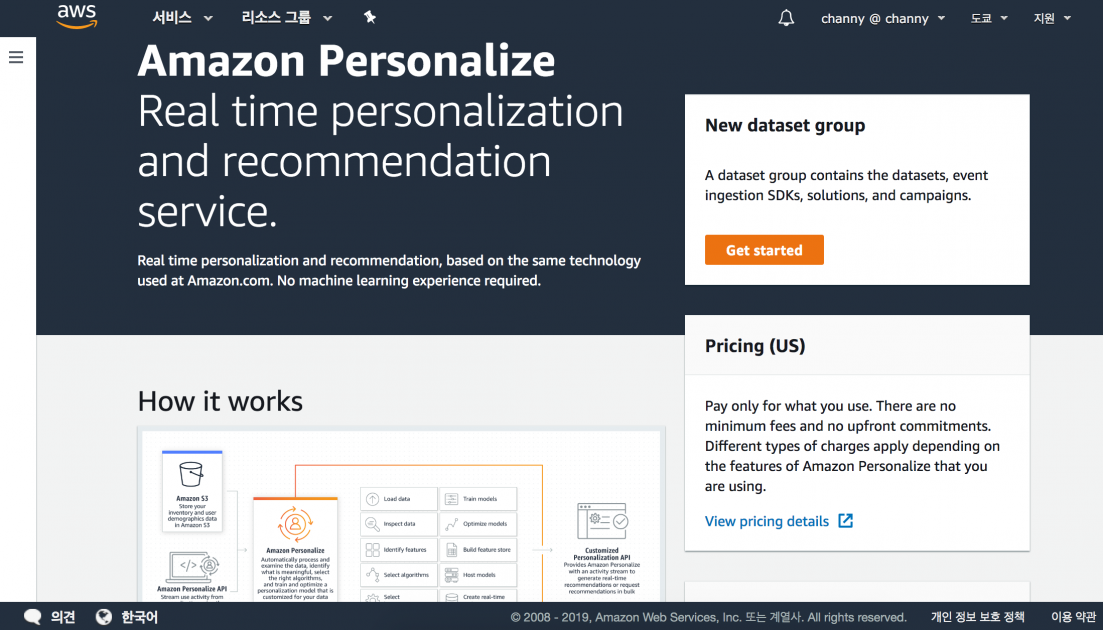Viewport: 1103px width, 630px height.
Task: Open the 도쿄 region selector dropdown
Action: [x=988, y=18]
